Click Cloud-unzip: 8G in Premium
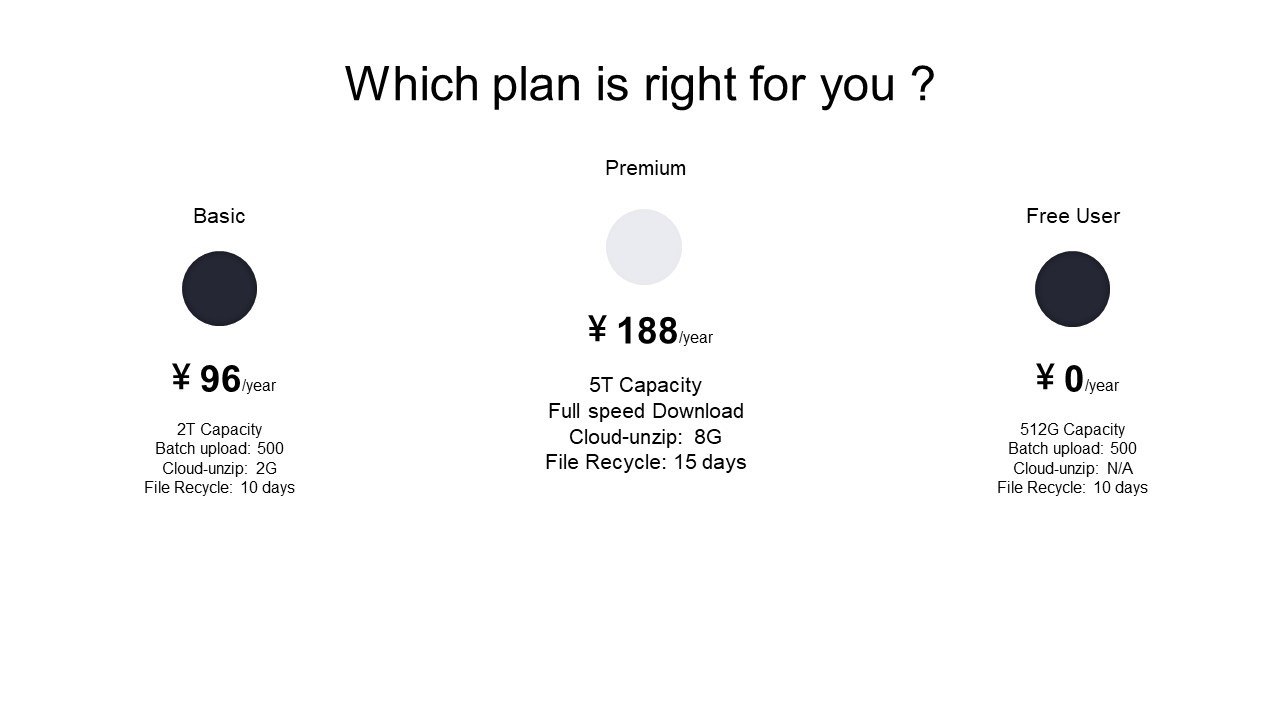 (x=645, y=437)
